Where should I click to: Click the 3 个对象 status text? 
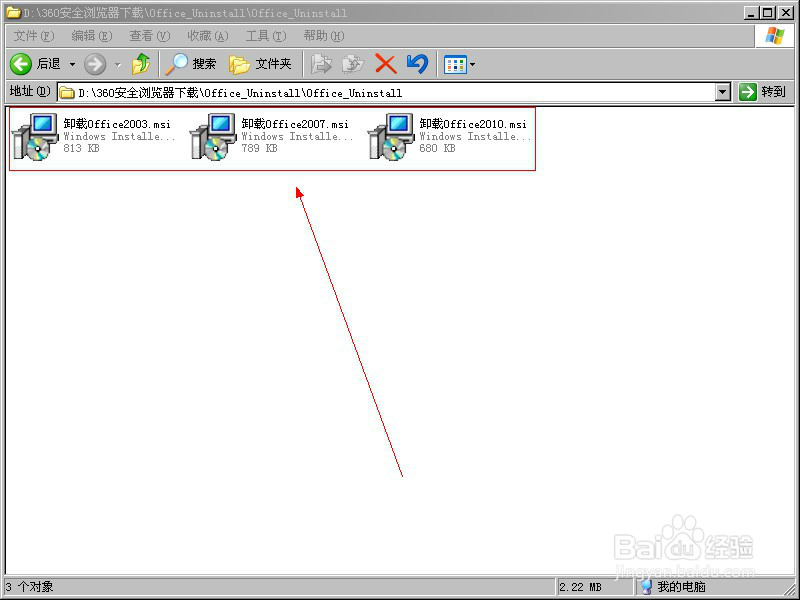[29, 587]
